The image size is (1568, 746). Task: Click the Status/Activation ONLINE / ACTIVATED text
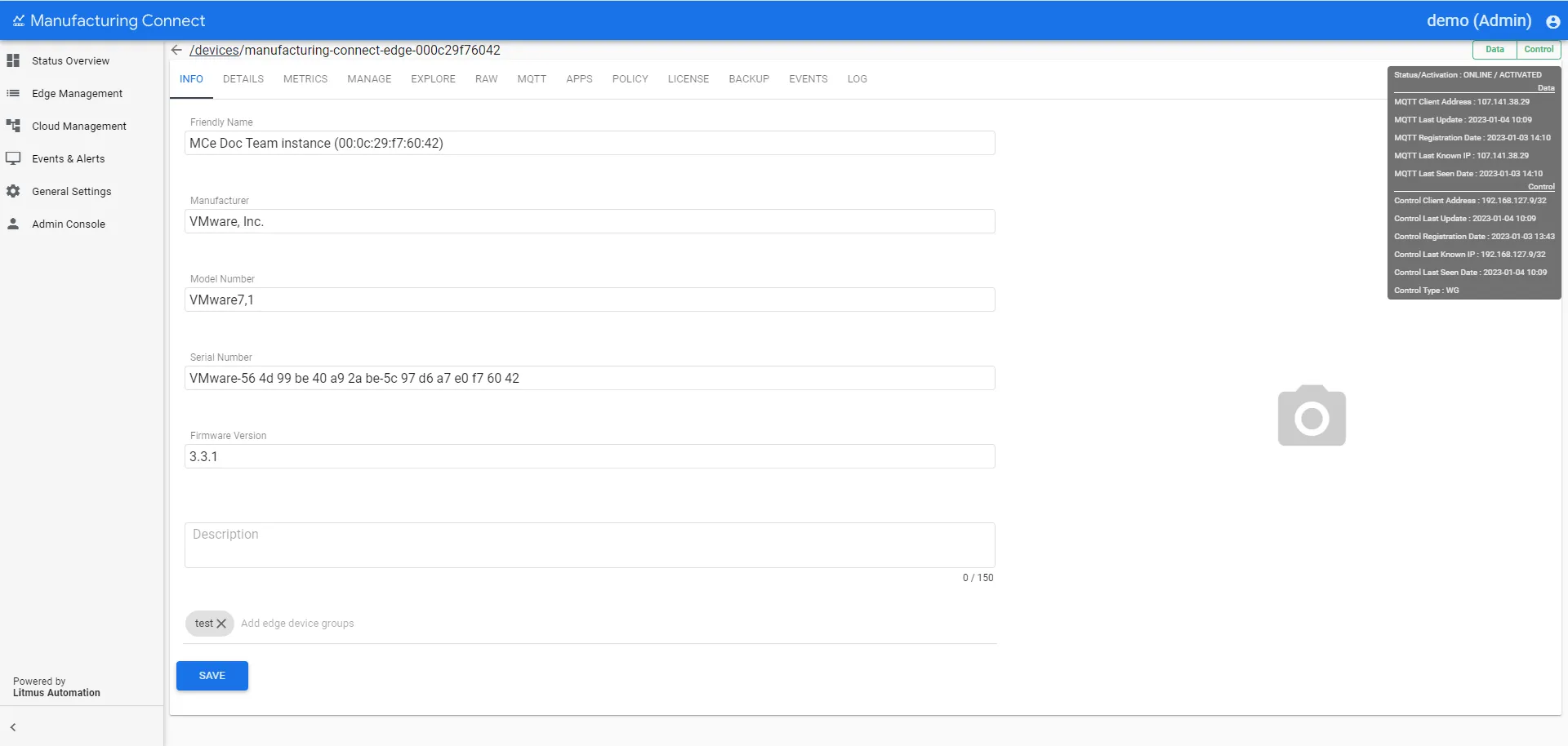(1468, 75)
